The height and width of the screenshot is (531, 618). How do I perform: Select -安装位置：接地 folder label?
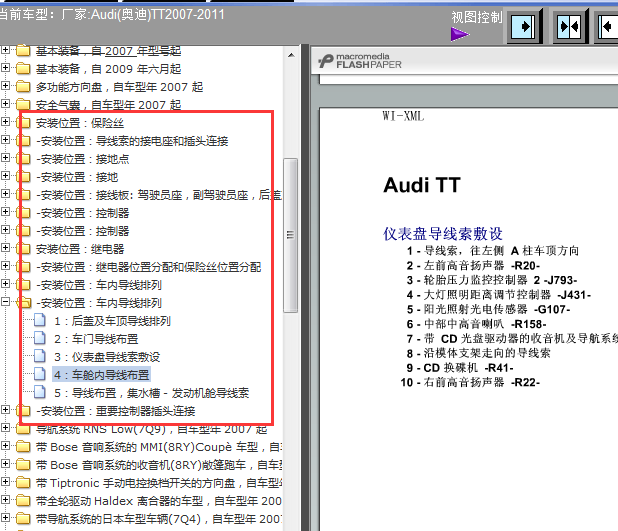pos(77,177)
